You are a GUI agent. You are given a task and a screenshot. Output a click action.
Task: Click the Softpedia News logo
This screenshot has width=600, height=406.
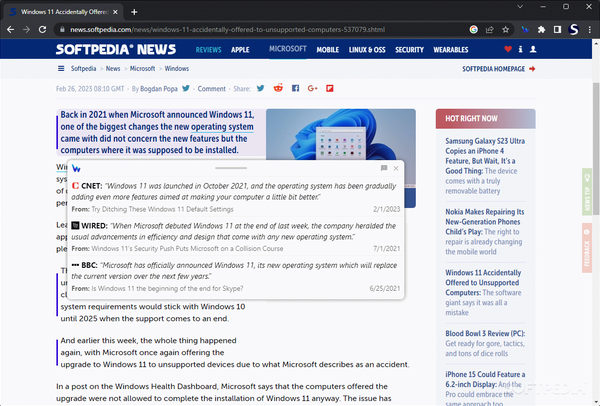click(116, 49)
